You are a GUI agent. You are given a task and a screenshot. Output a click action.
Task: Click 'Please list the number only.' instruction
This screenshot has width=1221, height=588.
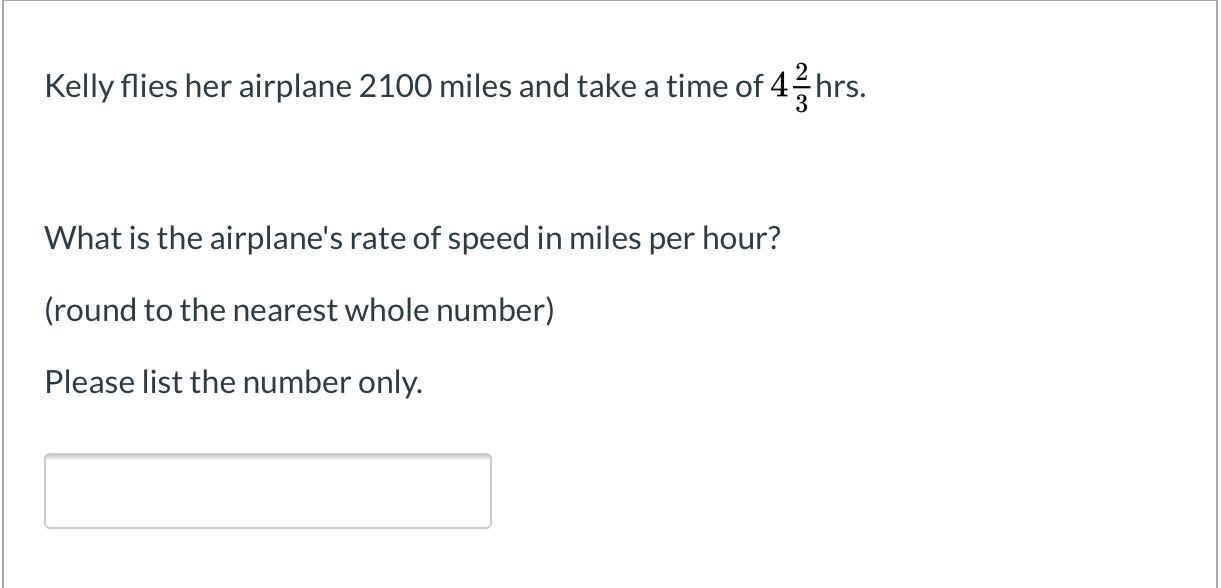(233, 382)
